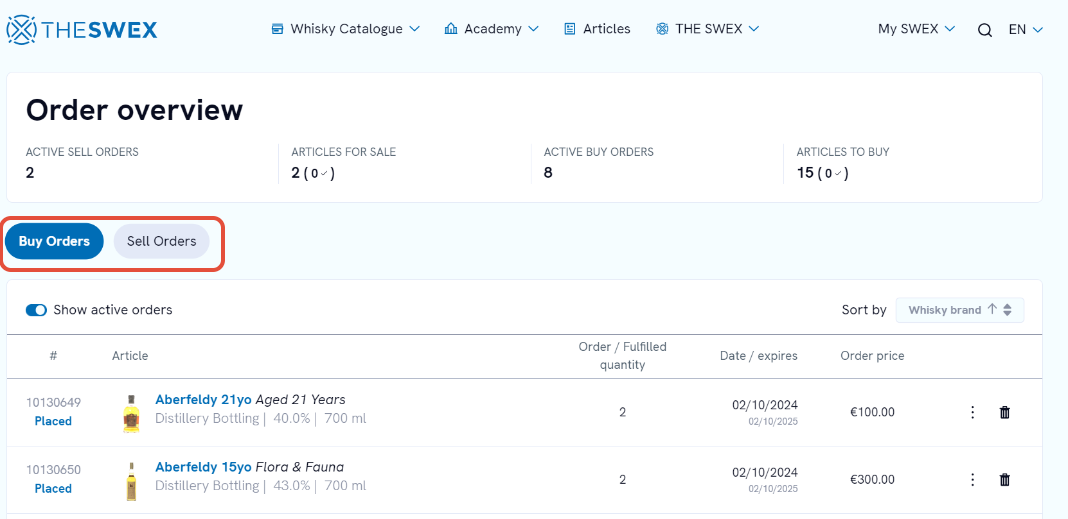The image size is (1068, 519).
Task: Click the €300.00 order price
Action: click(873, 479)
